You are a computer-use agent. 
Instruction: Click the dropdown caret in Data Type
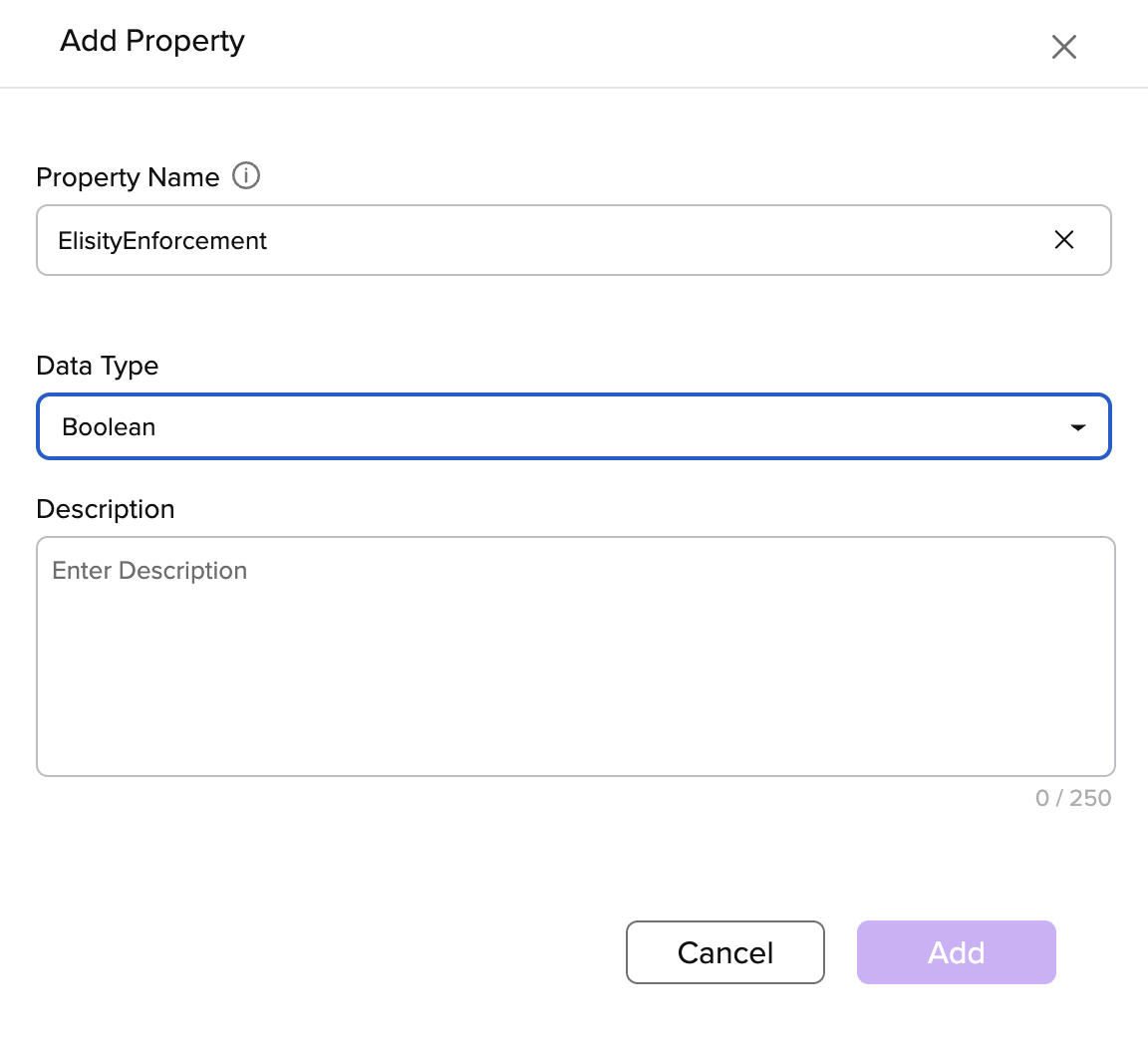pos(1077,427)
